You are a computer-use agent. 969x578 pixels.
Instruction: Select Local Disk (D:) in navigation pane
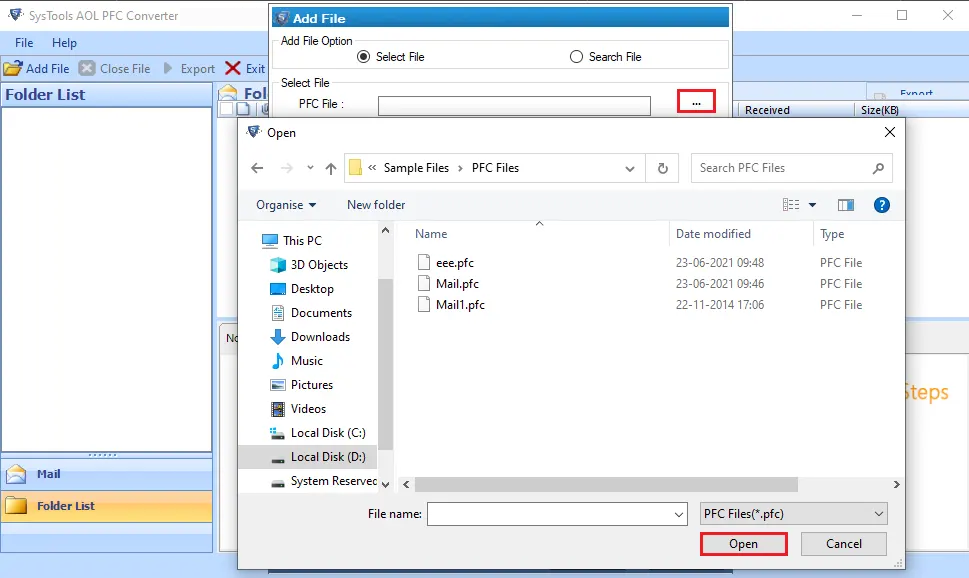307,457
